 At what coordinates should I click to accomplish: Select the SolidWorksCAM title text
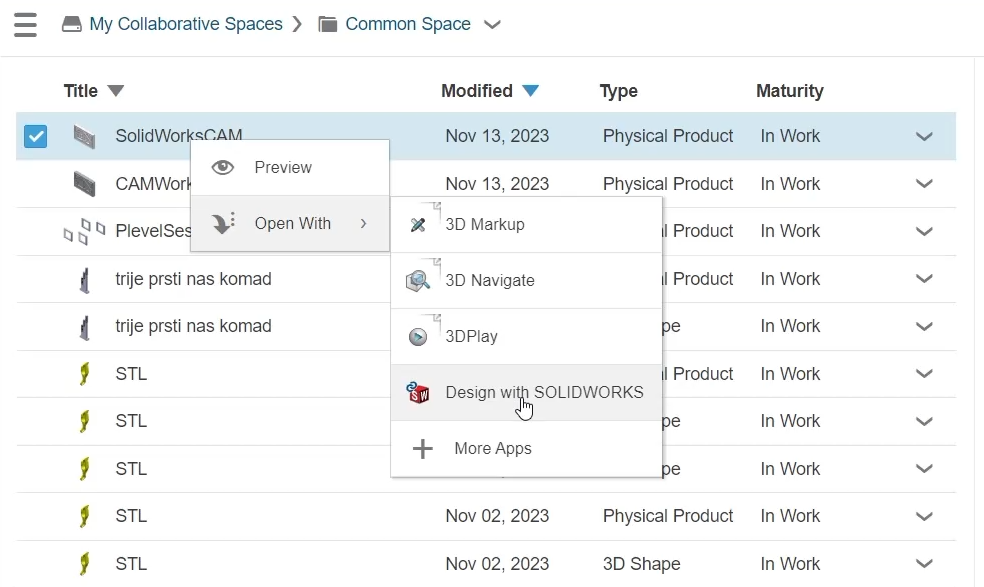point(178,134)
